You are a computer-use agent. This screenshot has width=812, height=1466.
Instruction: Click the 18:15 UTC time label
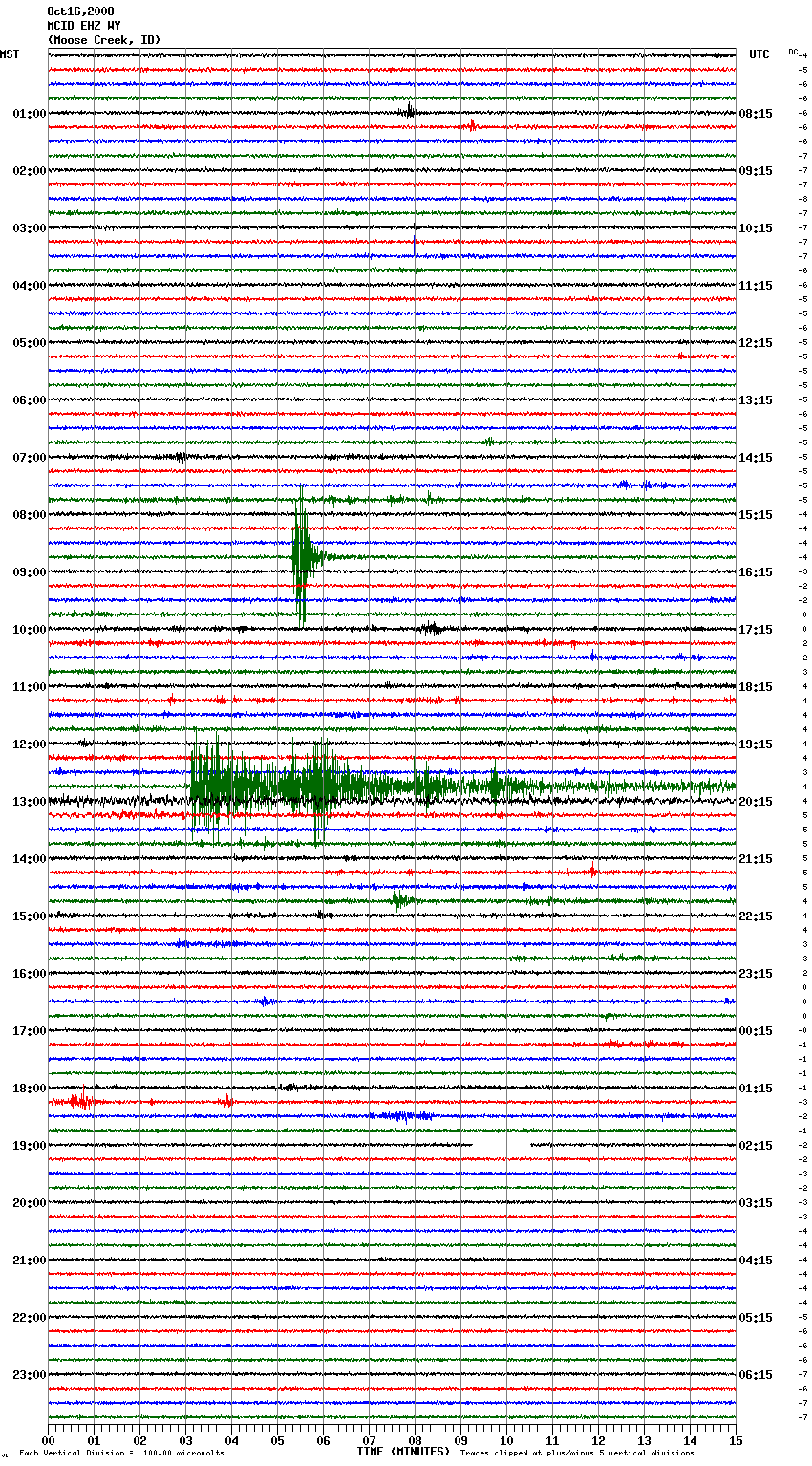pos(756,687)
